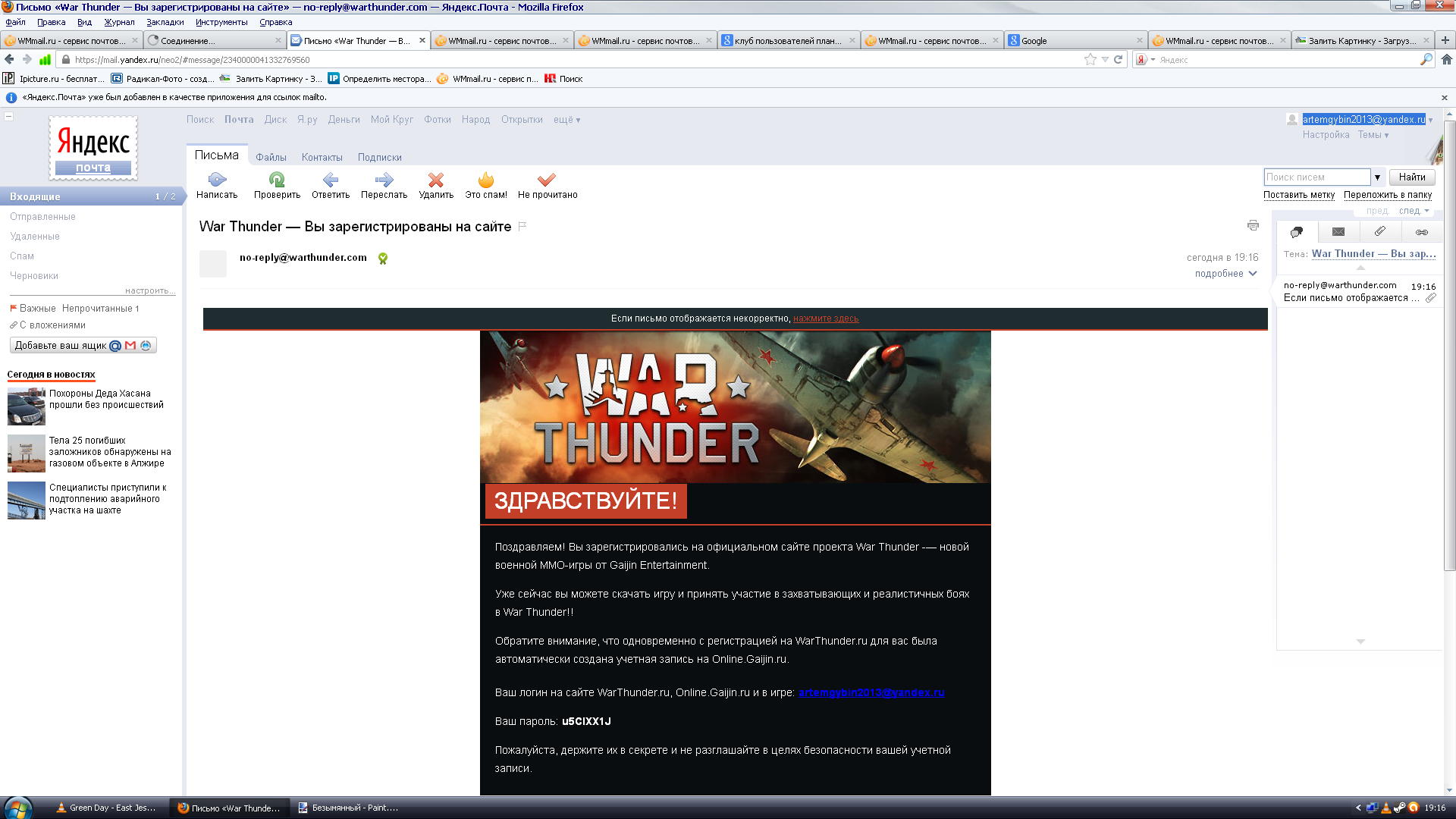This screenshot has height=819, width=1456.
Task: Click the Не прочитано checkmark icon
Action: click(x=547, y=180)
